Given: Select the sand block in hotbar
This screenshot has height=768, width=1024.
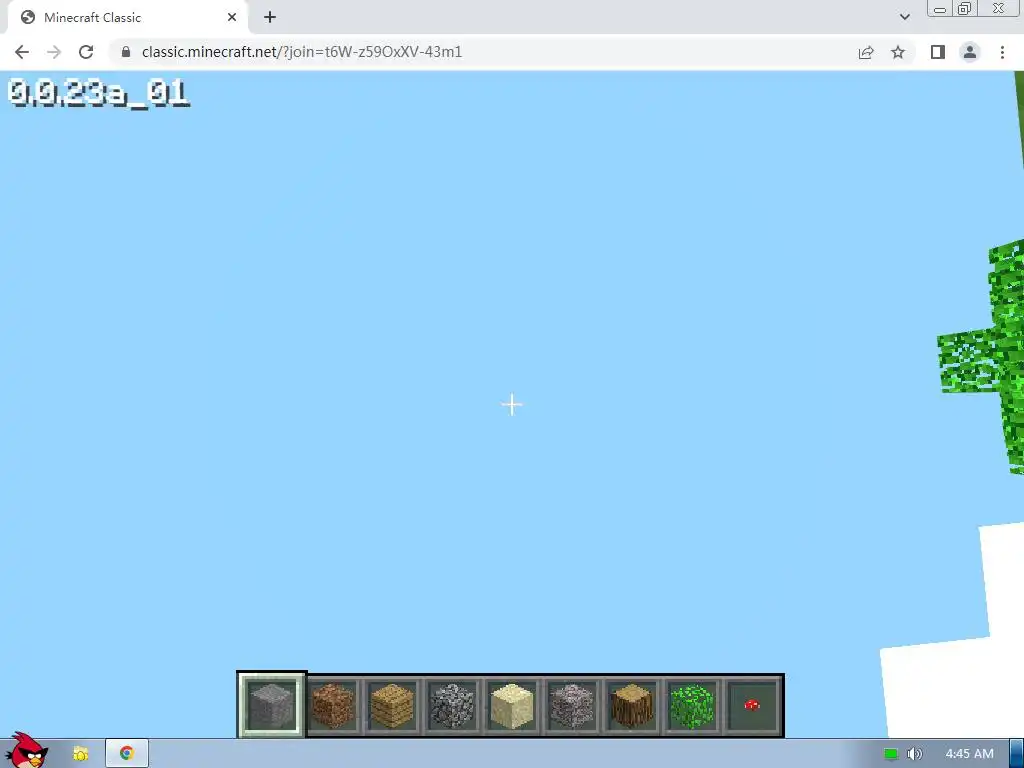Looking at the screenshot, I should tap(512, 705).
